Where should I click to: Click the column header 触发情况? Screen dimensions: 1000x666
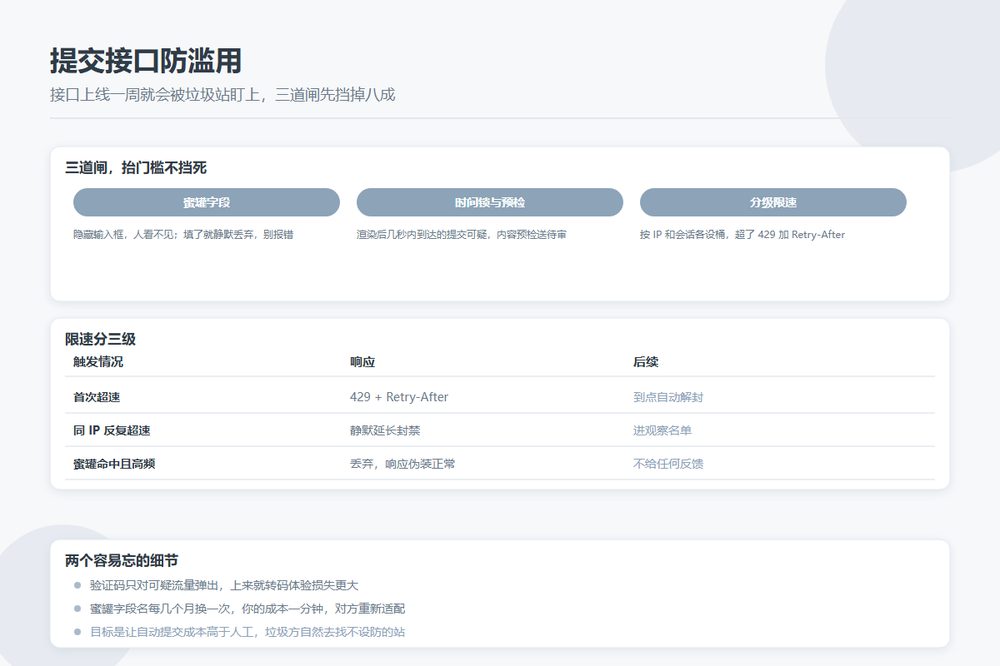pos(98,362)
